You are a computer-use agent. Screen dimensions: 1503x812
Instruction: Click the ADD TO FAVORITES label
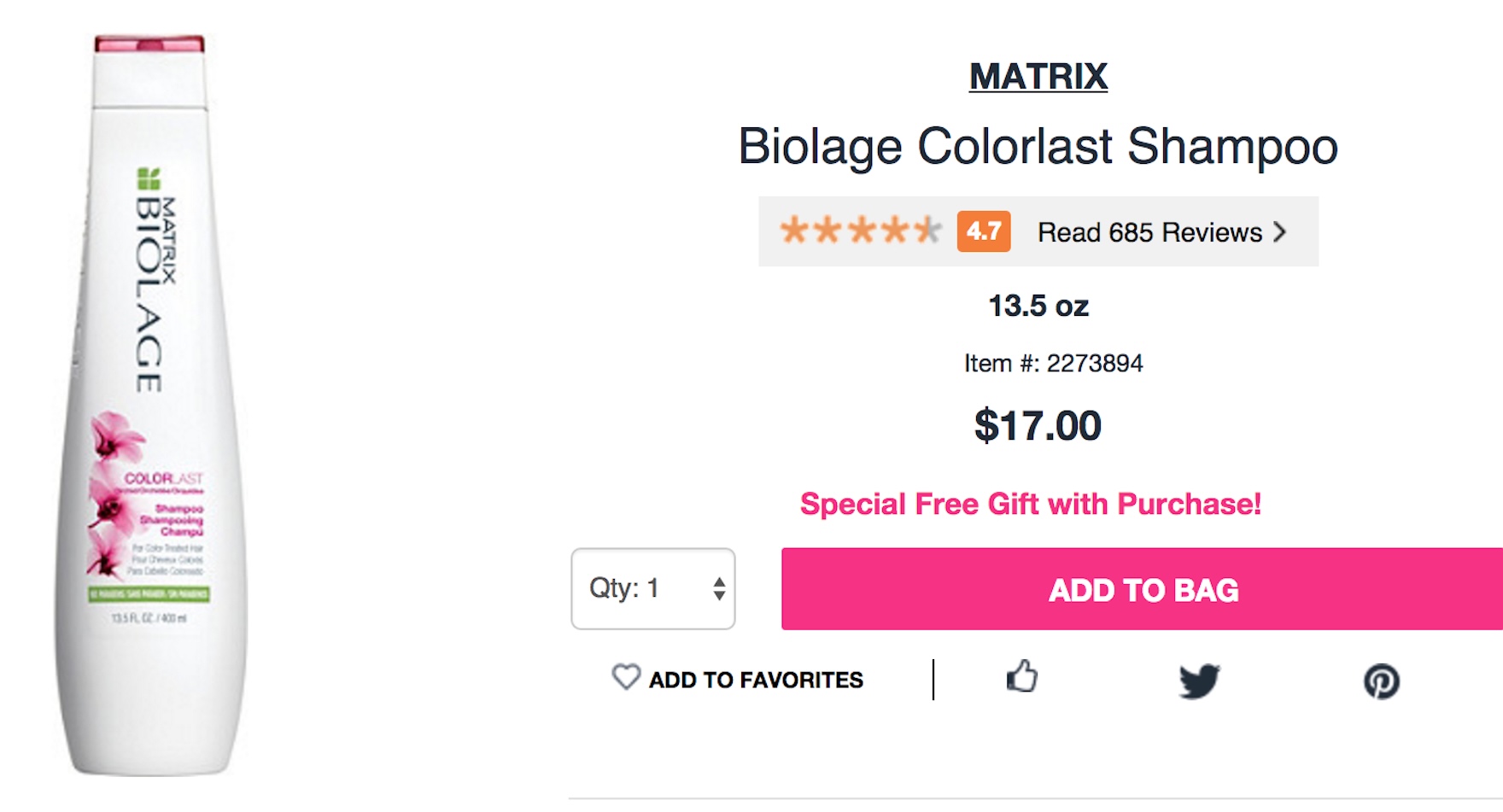coord(756,681)
